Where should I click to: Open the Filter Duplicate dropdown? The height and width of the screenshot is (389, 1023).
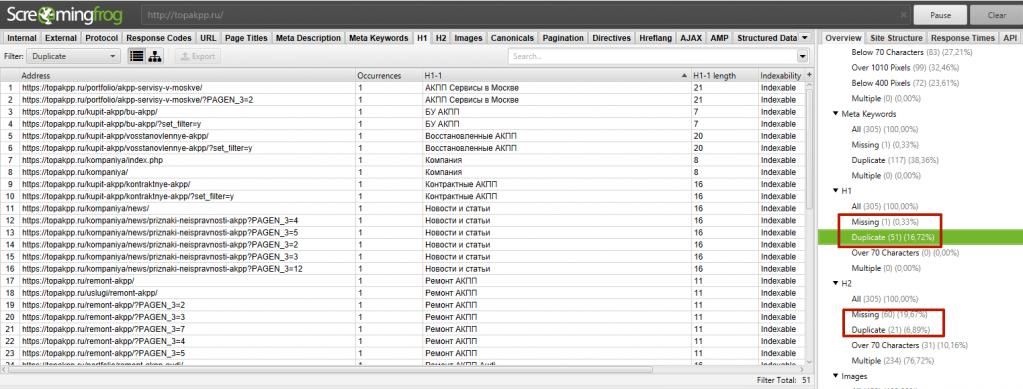coord(75,56)
